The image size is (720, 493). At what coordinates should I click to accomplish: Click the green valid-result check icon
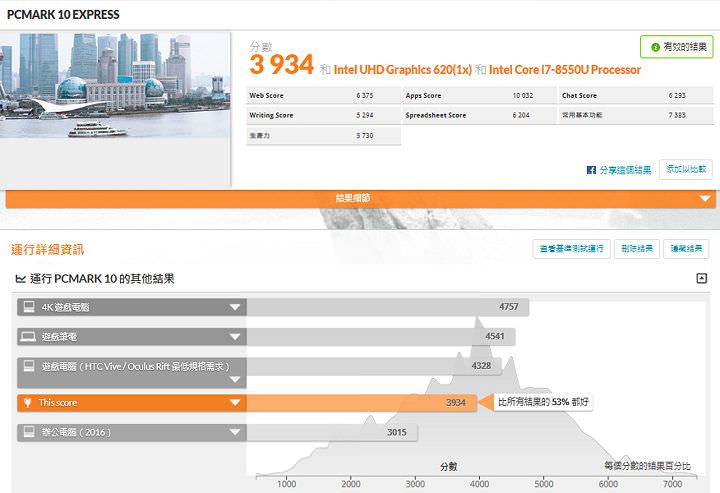tap(652, 47)
